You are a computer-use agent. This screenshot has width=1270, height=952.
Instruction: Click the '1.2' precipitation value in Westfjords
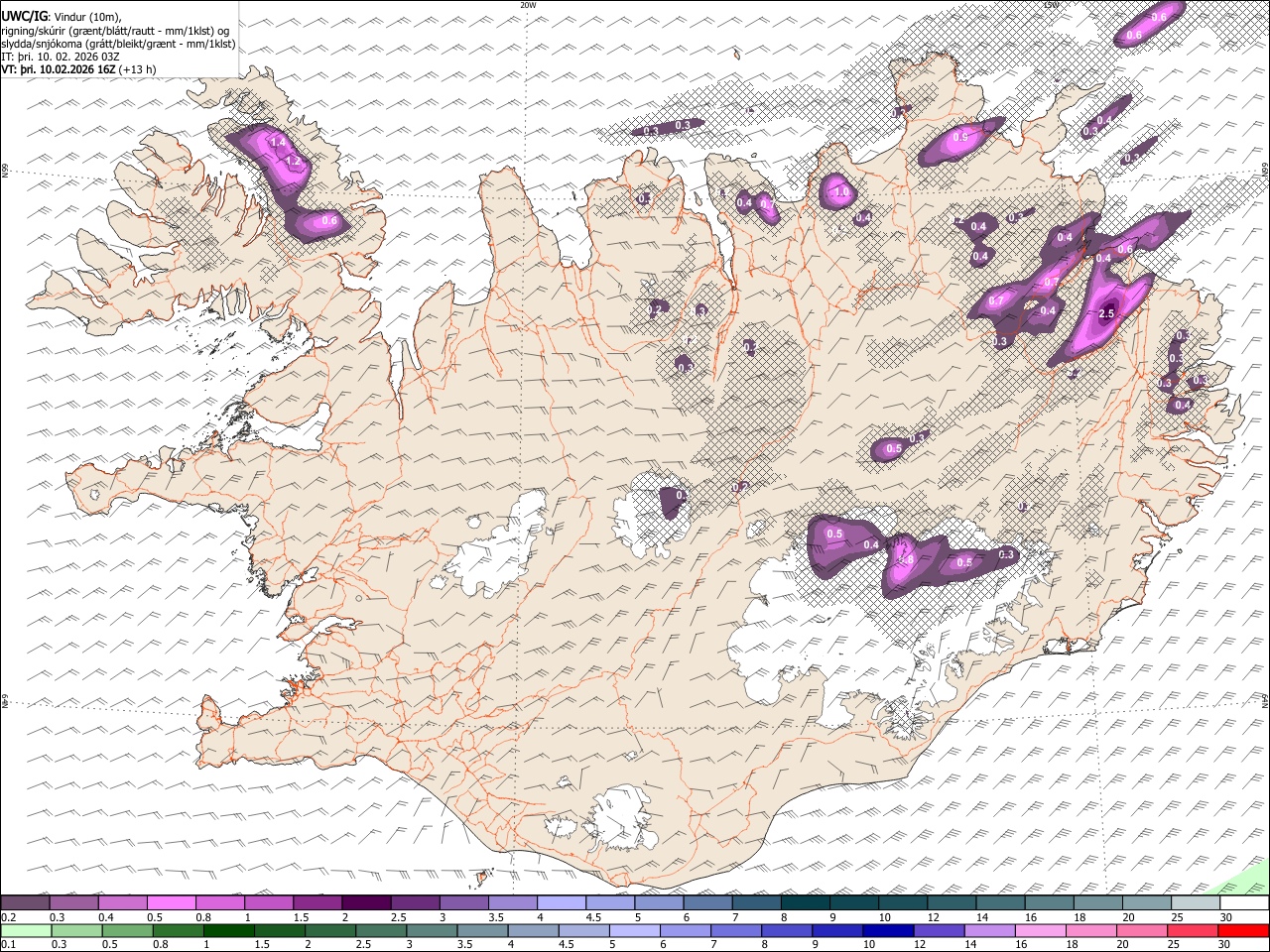293,161
